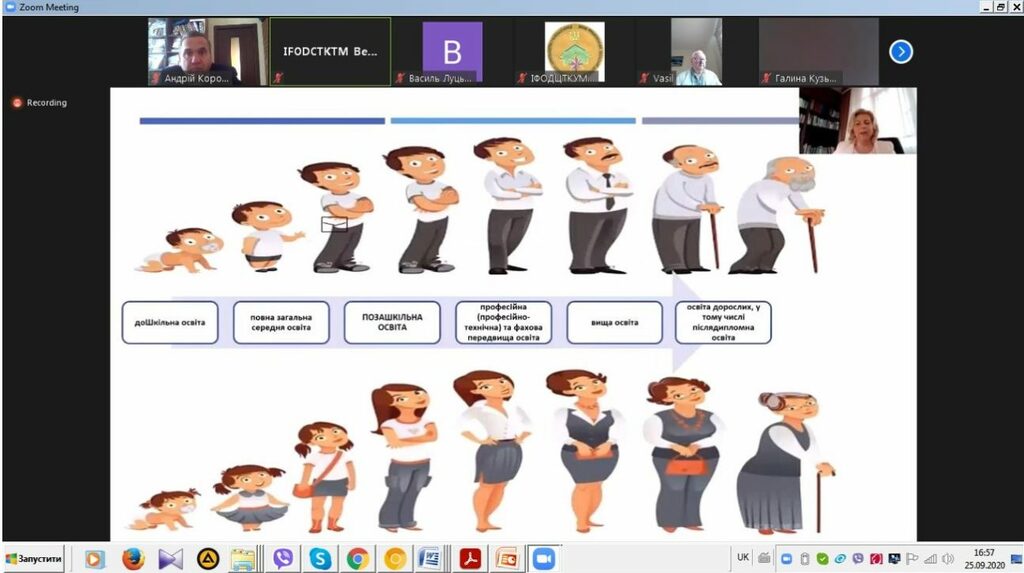1024x573 pixels.
Task: Click the Zoom app taskbar icon
Action: pyautogui.click(x=543, y=559)
